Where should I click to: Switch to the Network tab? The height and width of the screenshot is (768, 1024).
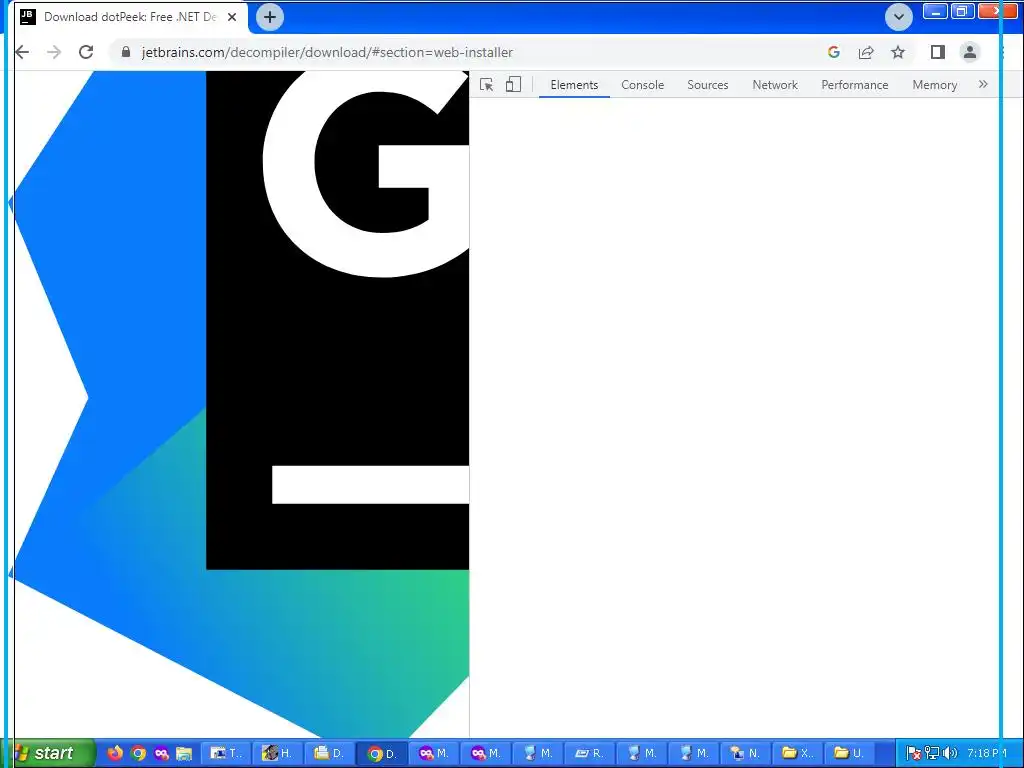click(775, 85)
